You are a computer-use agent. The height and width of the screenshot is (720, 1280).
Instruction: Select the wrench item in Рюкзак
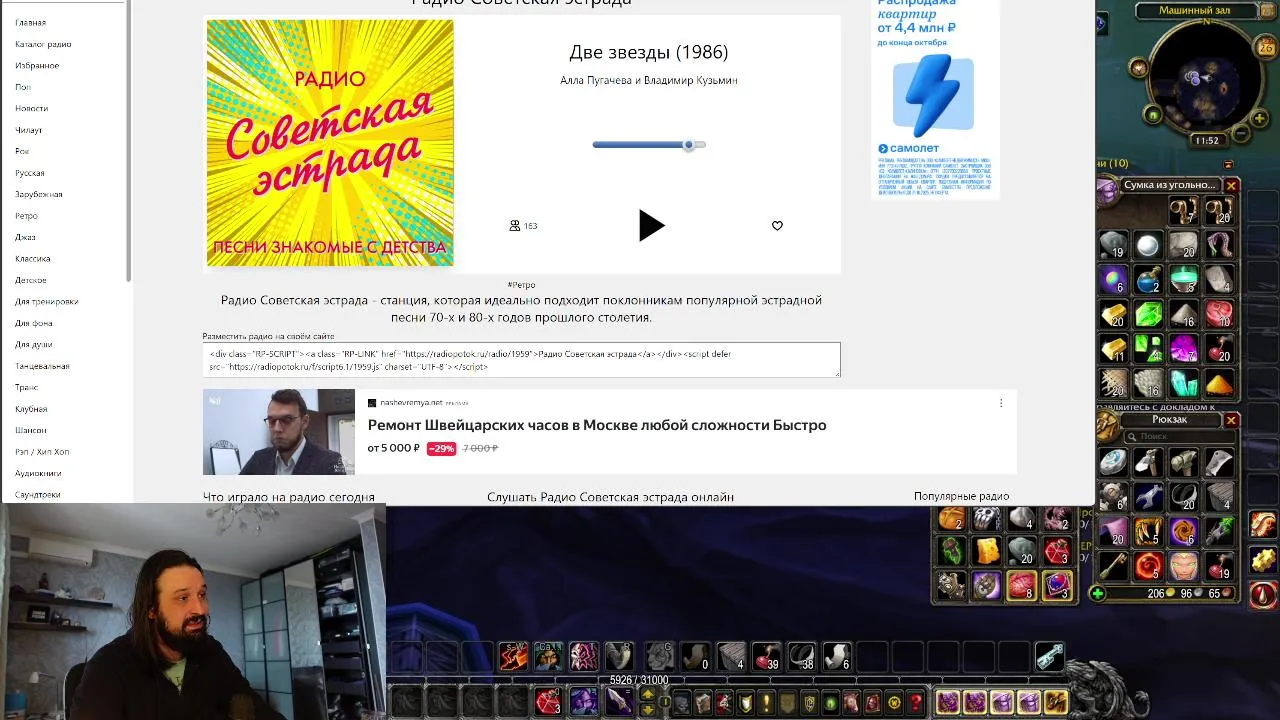pos(1149,496)
